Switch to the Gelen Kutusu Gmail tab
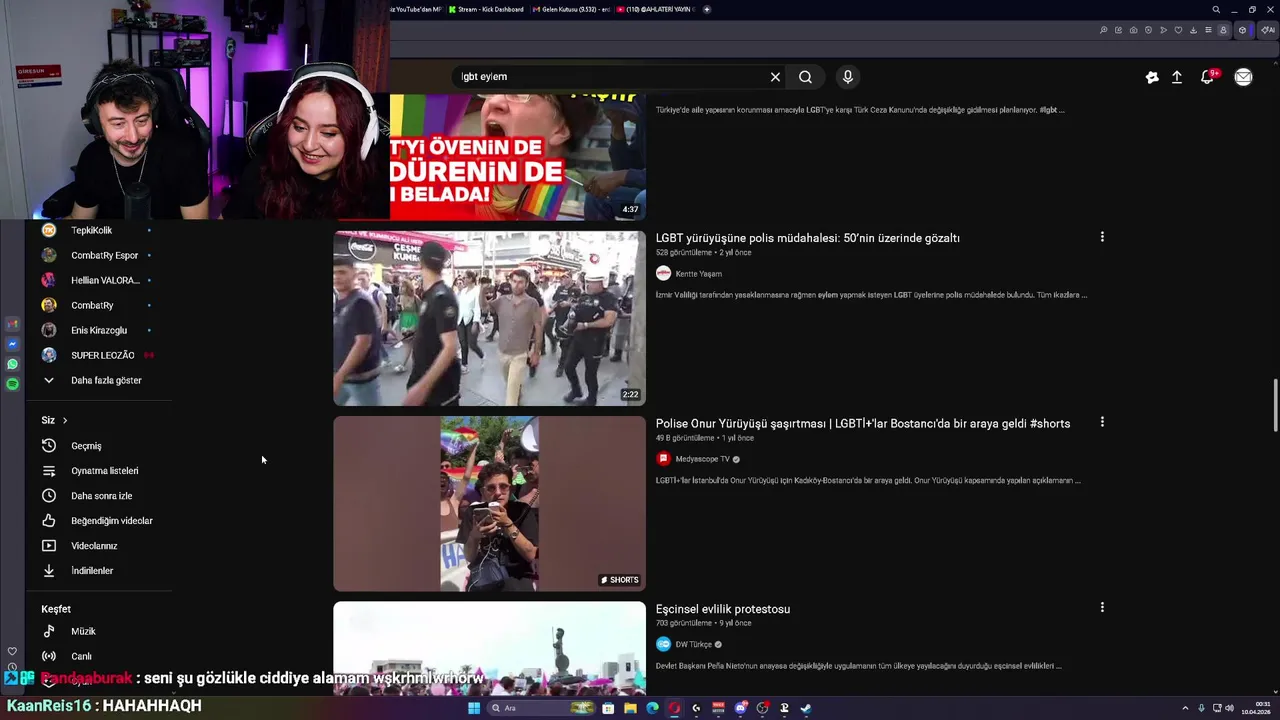 point(570,9)
